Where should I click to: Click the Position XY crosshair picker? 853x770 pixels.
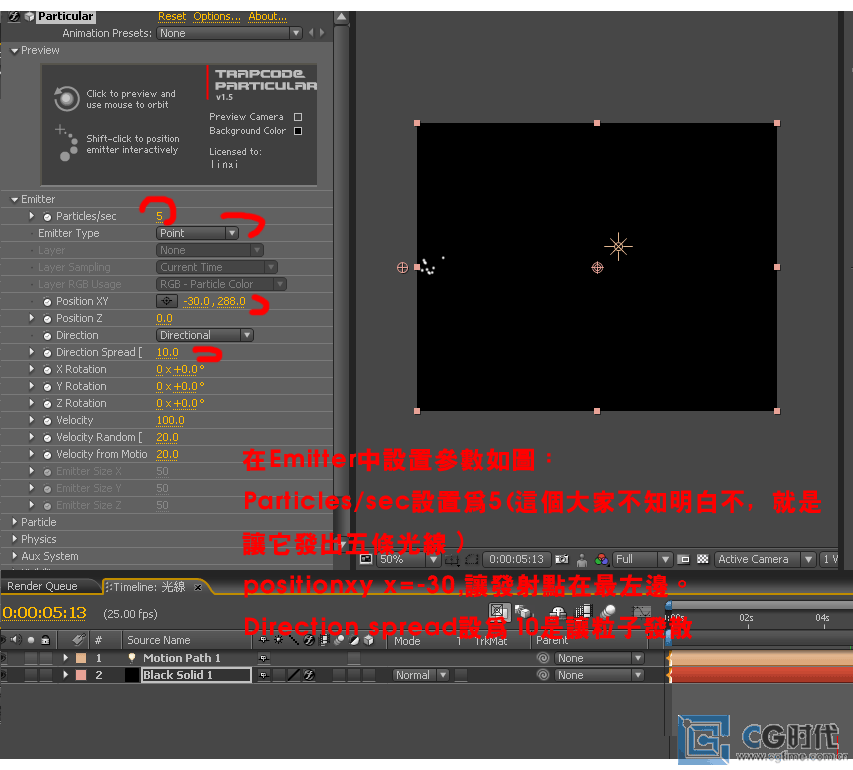tap(167, 301)
